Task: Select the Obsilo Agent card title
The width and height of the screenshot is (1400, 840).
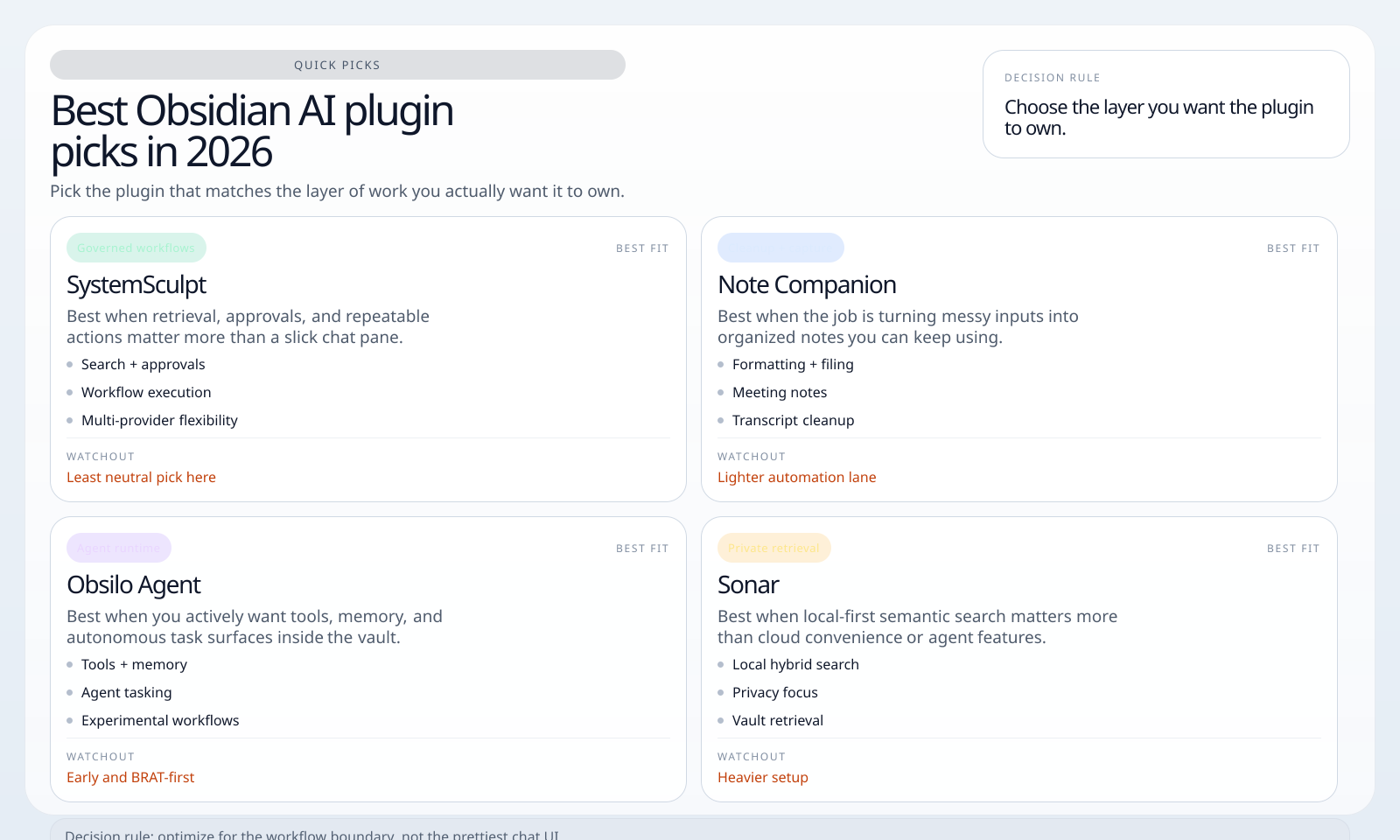Action: click(134, 584)
